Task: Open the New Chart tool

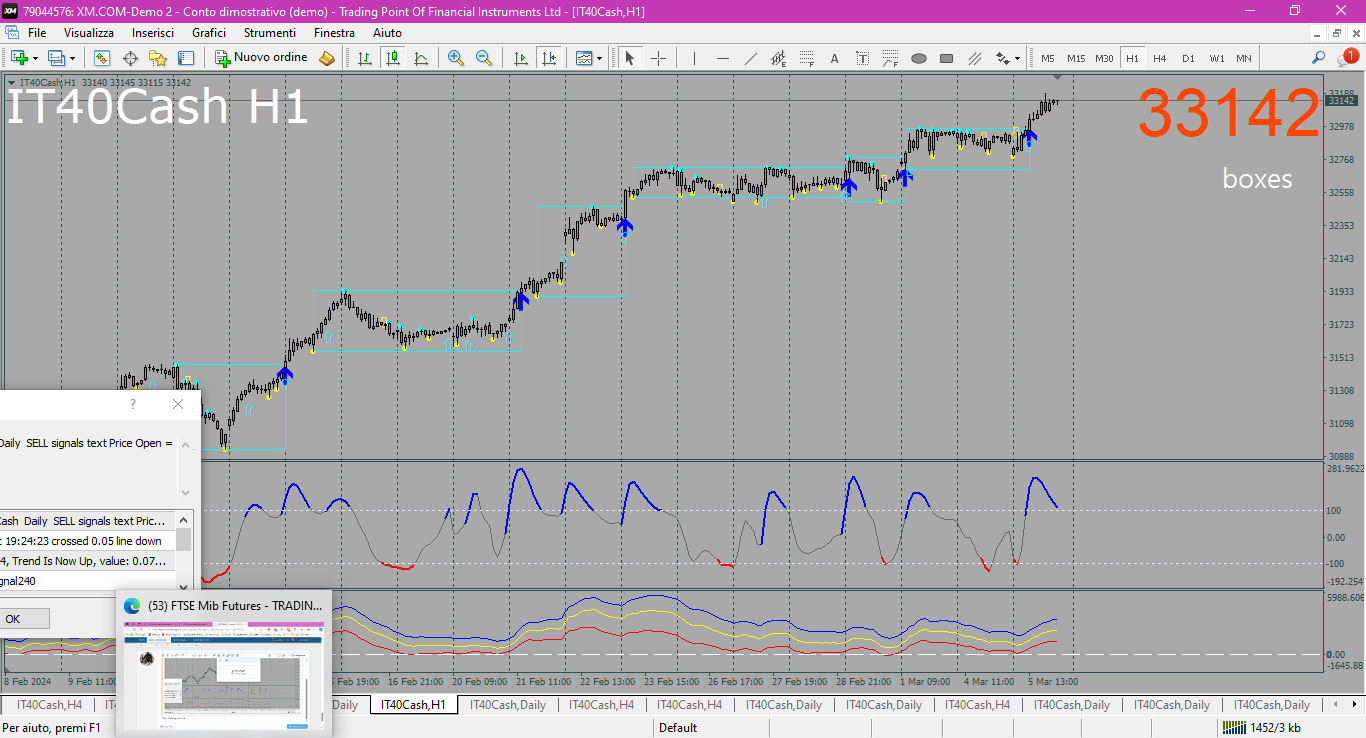Action: [x=19, y=58]
